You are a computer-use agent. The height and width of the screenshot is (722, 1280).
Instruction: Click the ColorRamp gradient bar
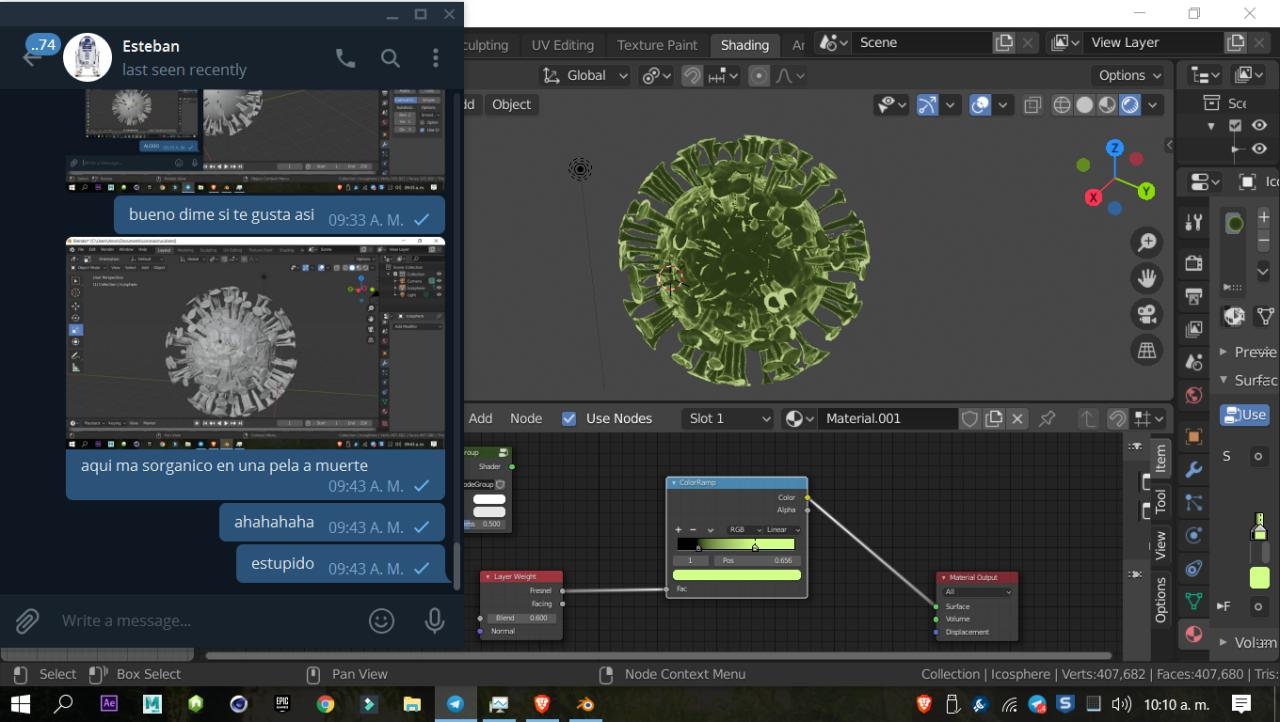[x=736, y=545]
